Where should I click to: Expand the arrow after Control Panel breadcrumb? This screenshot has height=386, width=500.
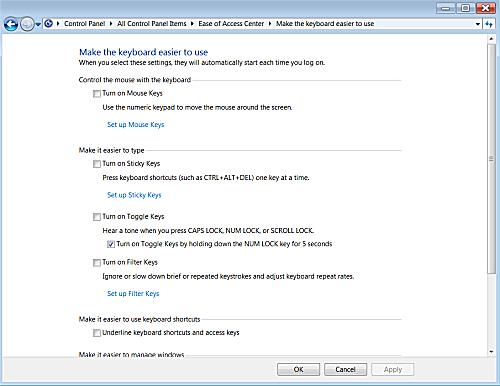click(111, 24)
